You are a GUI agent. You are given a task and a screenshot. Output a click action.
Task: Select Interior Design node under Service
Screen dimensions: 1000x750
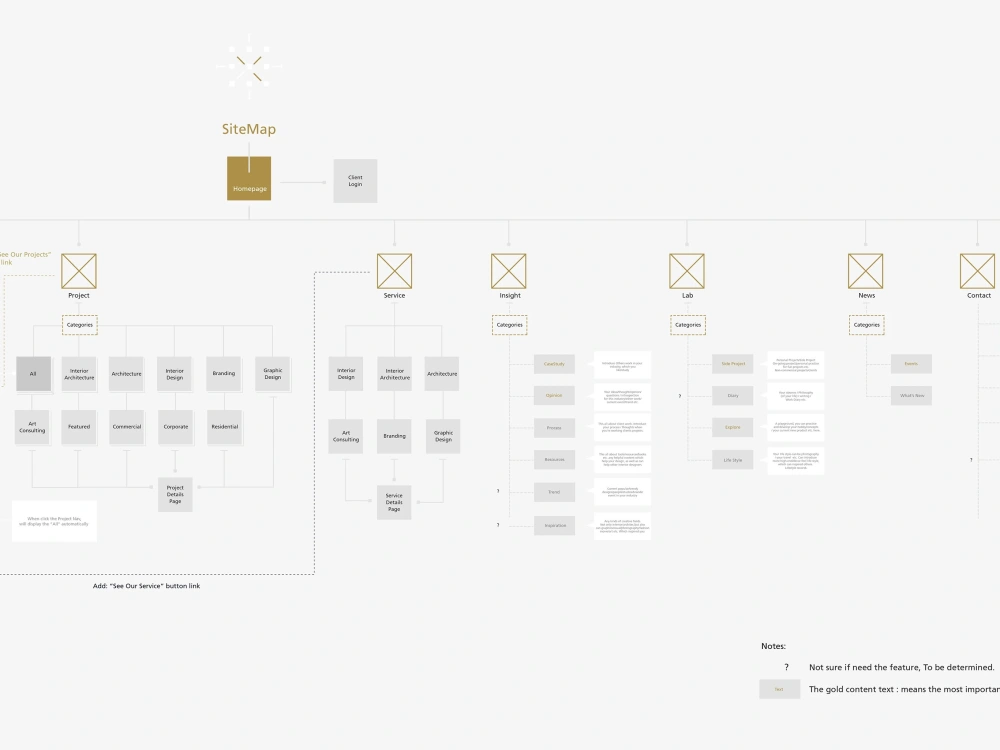(346, 374)
